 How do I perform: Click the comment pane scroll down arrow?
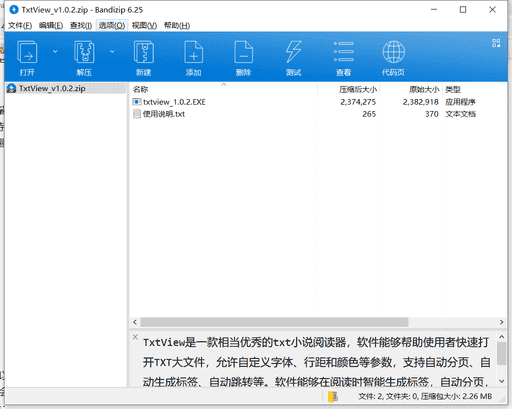(501, 381)
